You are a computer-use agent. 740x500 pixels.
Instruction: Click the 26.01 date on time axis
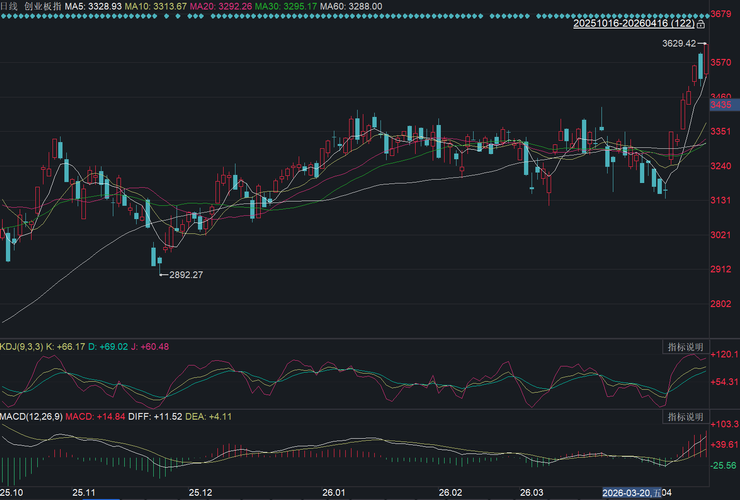tap(335, 493)
